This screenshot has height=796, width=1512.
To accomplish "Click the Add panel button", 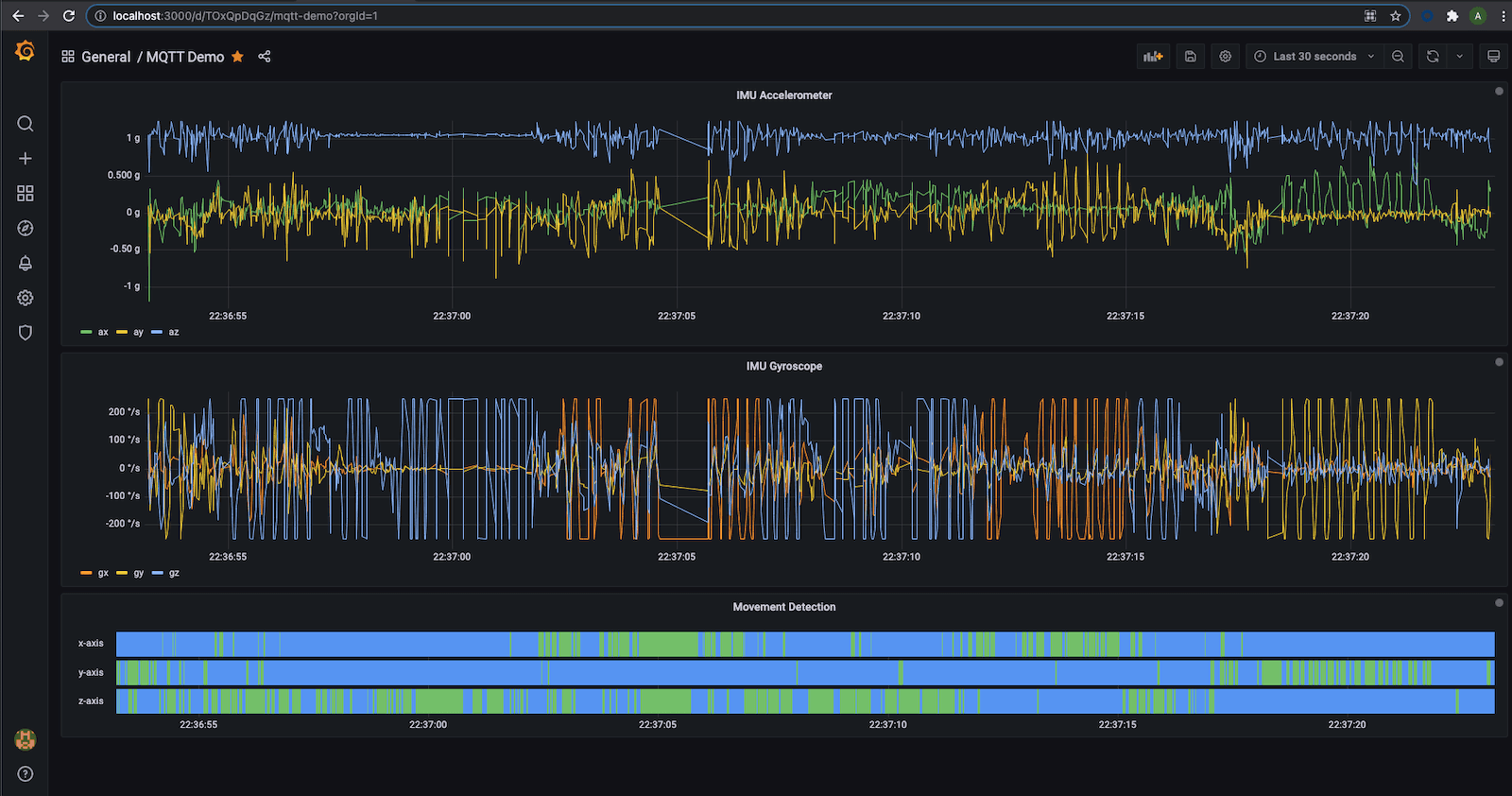I will [x=1153, y=57].
